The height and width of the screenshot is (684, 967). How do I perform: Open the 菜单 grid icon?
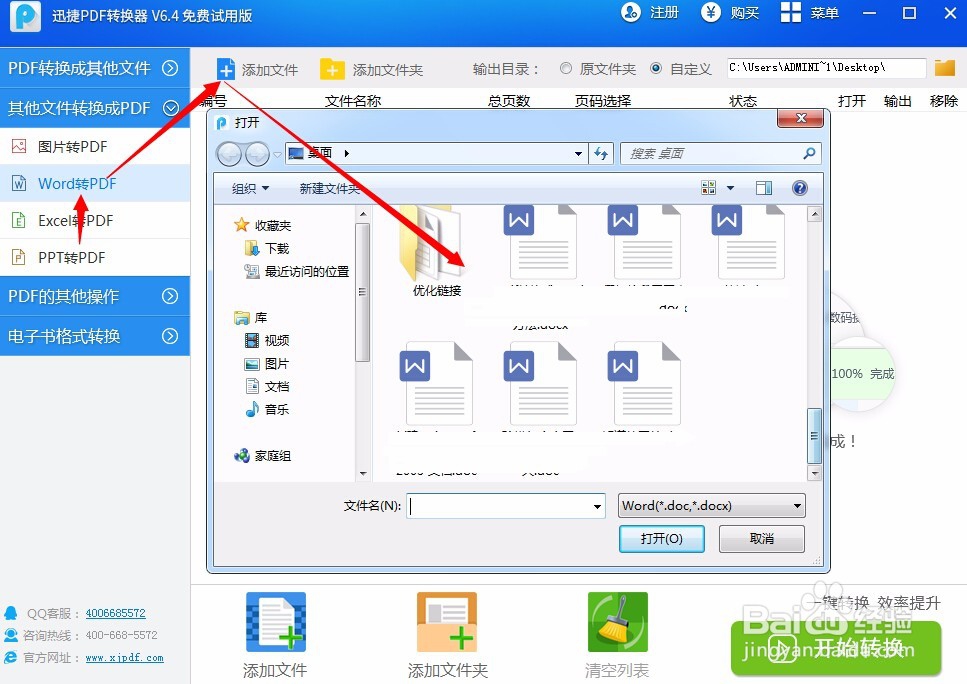click(791, 12)
